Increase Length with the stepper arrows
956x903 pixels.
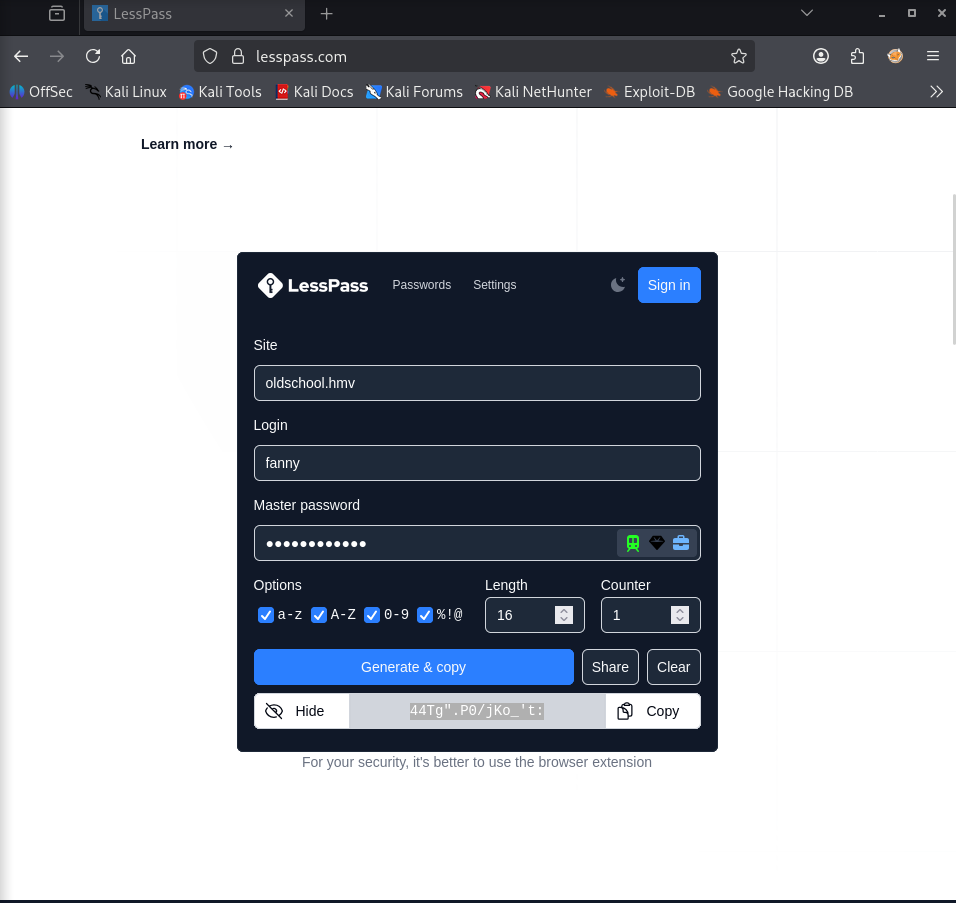tap(564, 610)
